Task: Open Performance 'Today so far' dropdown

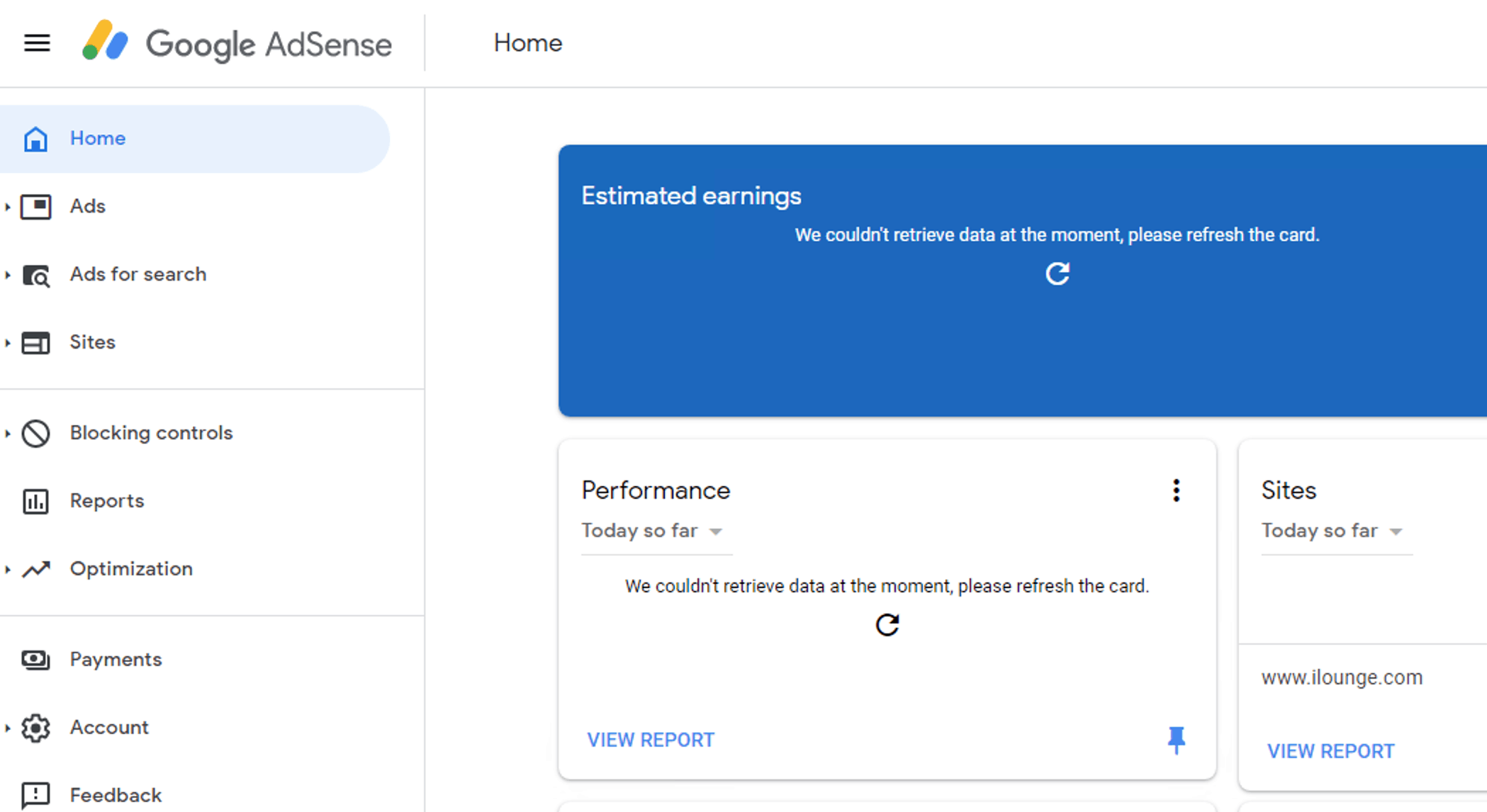Action: pyautogui.click(x=652, y=531)
